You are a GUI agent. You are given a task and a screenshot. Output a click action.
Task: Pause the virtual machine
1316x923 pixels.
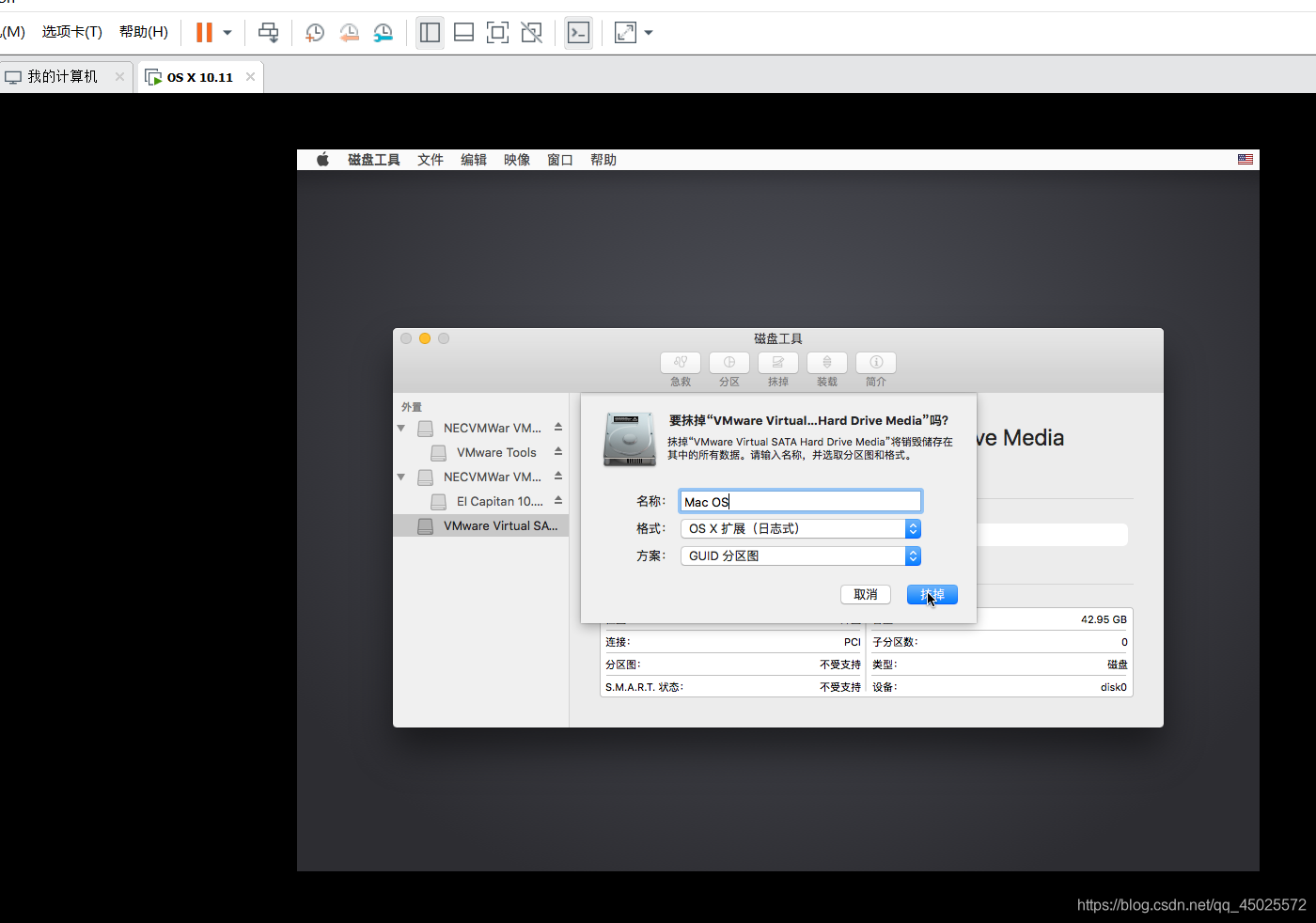pyautogui.click(x=204, y=33)
